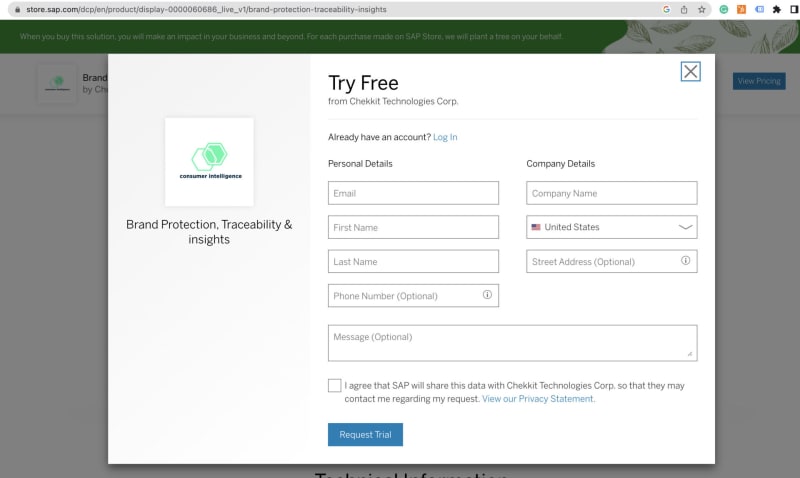Image resolution: width=800 pixels, height=478 pixels.
Task: Open the View our Privacy Statement link
Action: tap(538, 399)
